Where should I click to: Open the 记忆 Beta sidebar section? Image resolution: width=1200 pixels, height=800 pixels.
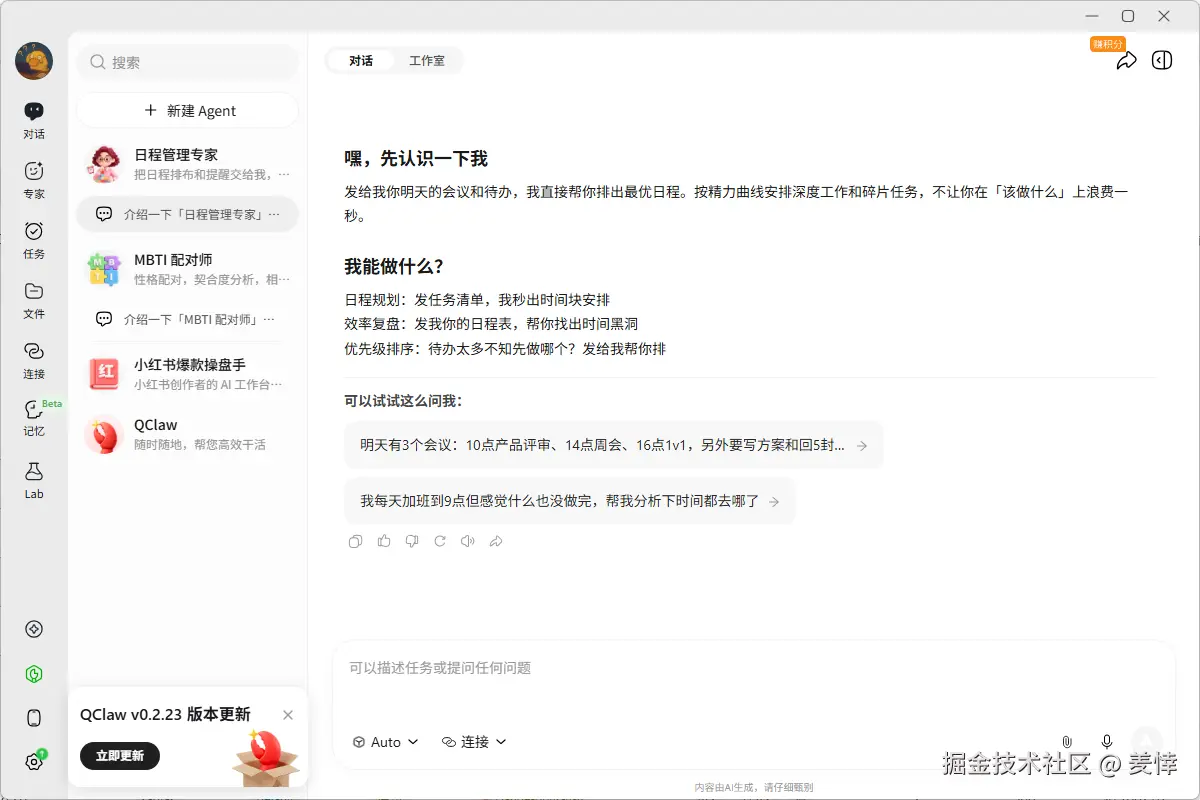(x=34, y=418)
